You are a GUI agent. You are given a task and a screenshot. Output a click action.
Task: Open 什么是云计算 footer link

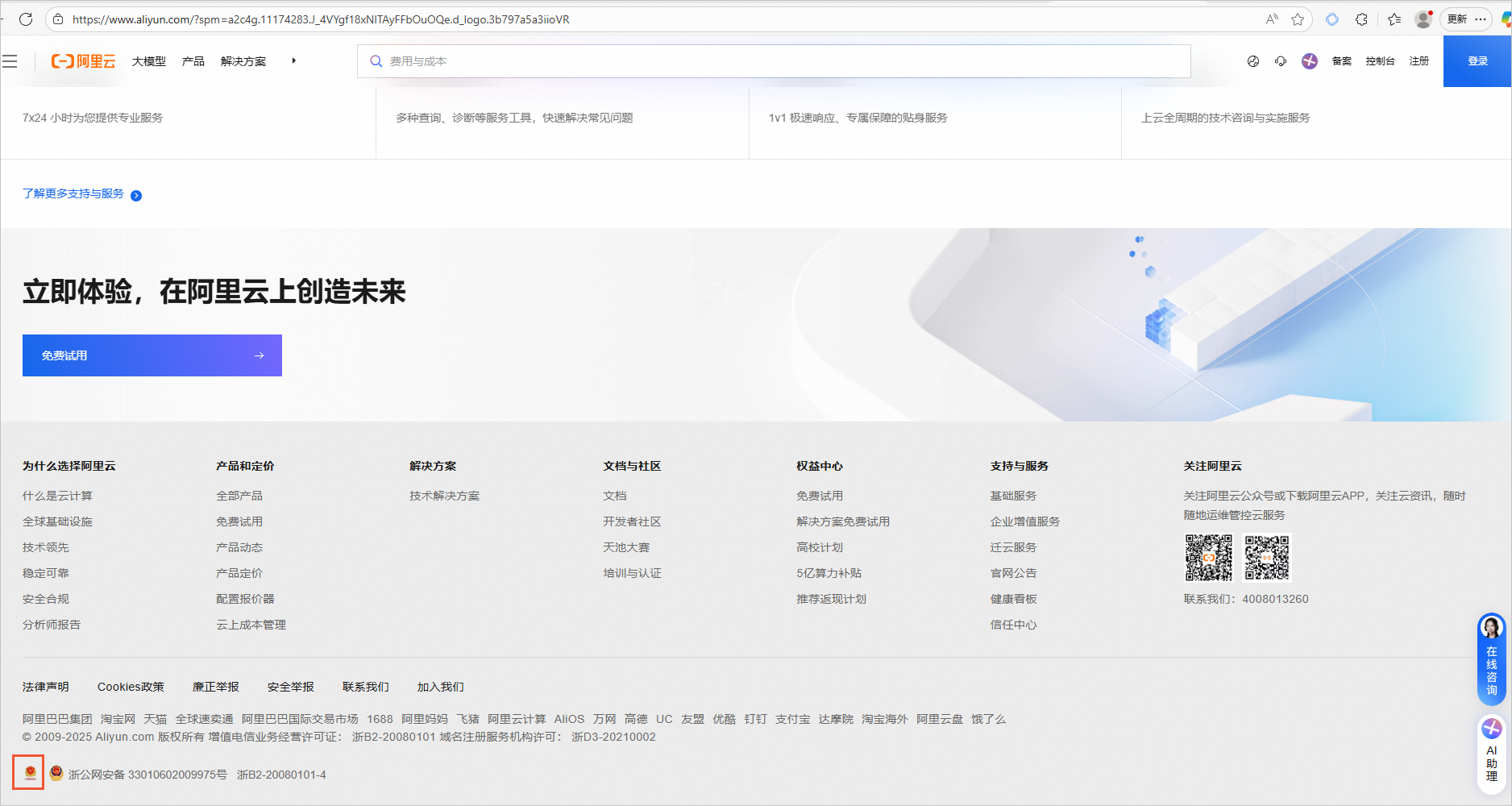click(57, 496)
